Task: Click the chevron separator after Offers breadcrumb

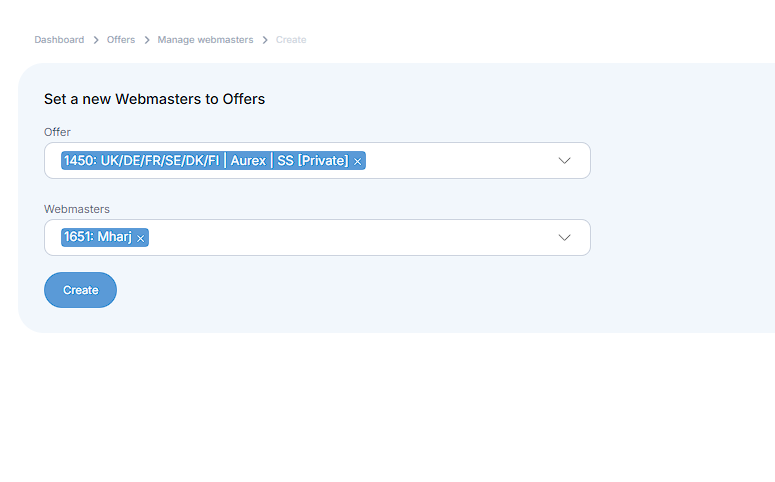Action: pyautogui.click(x=146, y=40)
